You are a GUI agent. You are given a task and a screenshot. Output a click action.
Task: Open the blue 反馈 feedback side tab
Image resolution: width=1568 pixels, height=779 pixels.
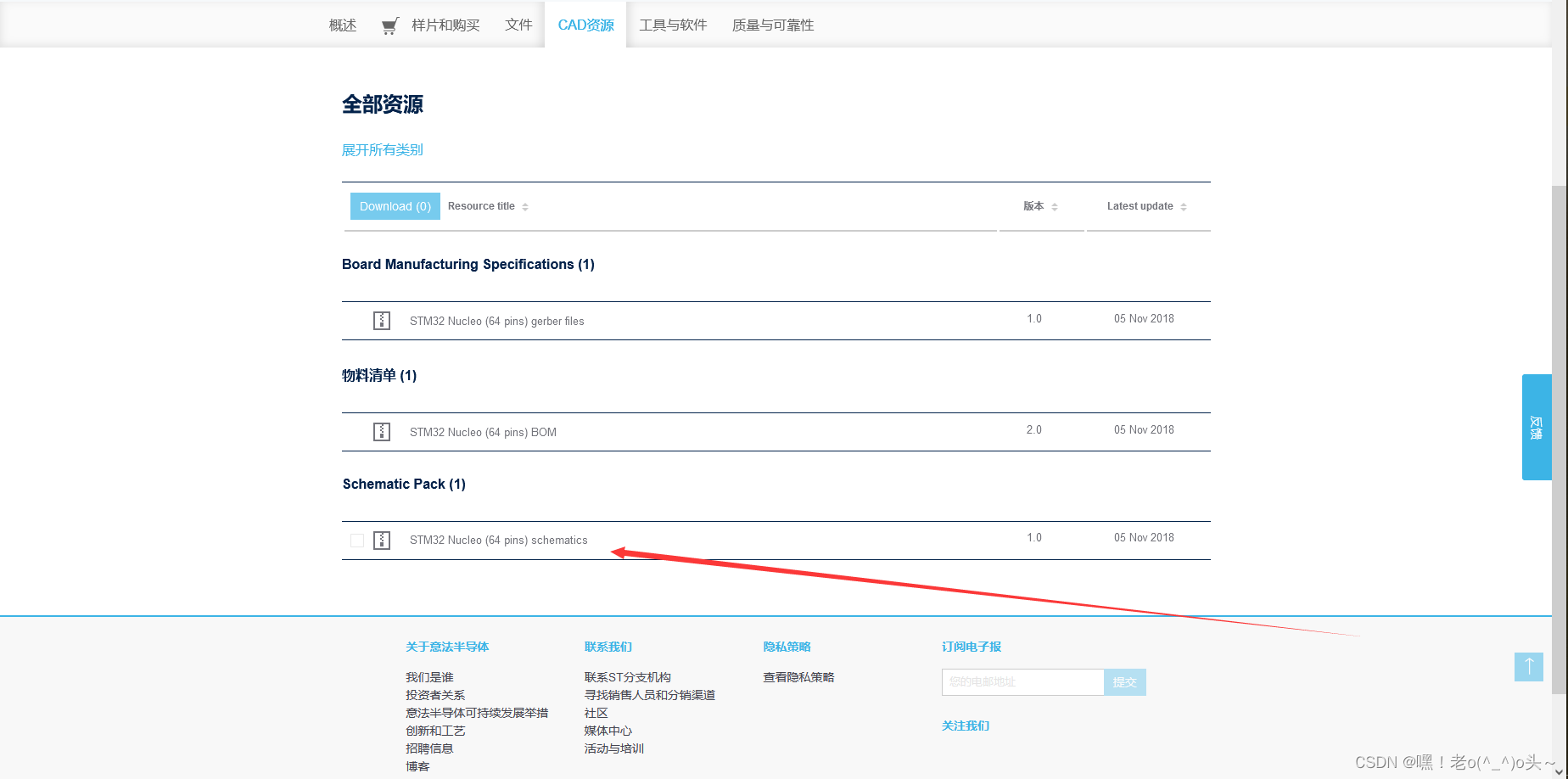[1537, 427]
